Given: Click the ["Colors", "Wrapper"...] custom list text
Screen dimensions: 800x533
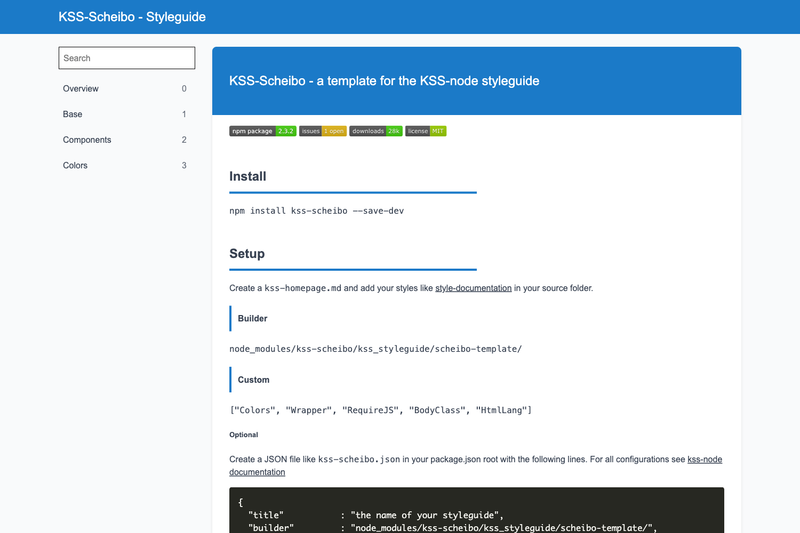Looking at the screenshot, I should (x=381, y=410).
